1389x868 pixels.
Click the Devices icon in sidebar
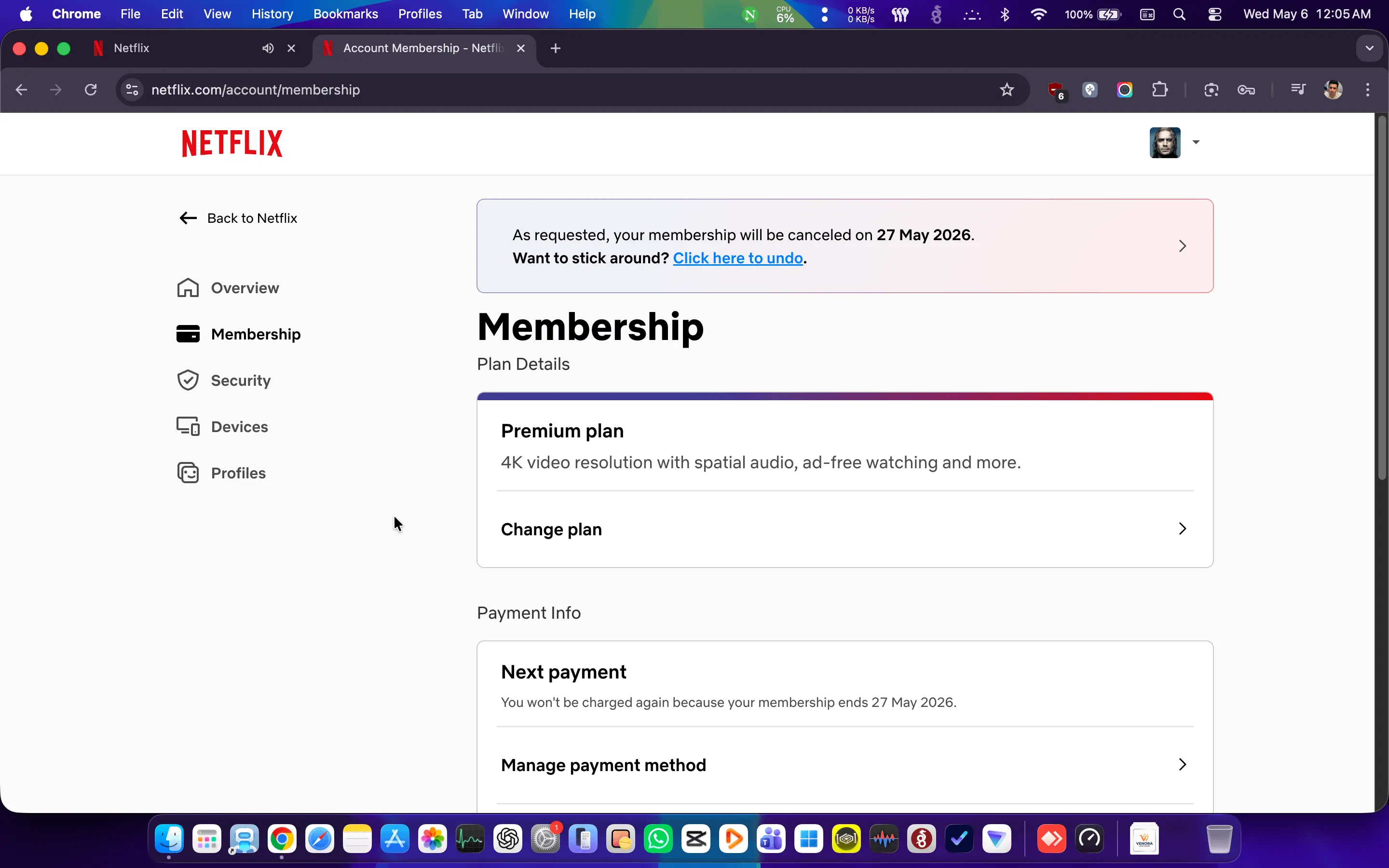pos(188,427)
